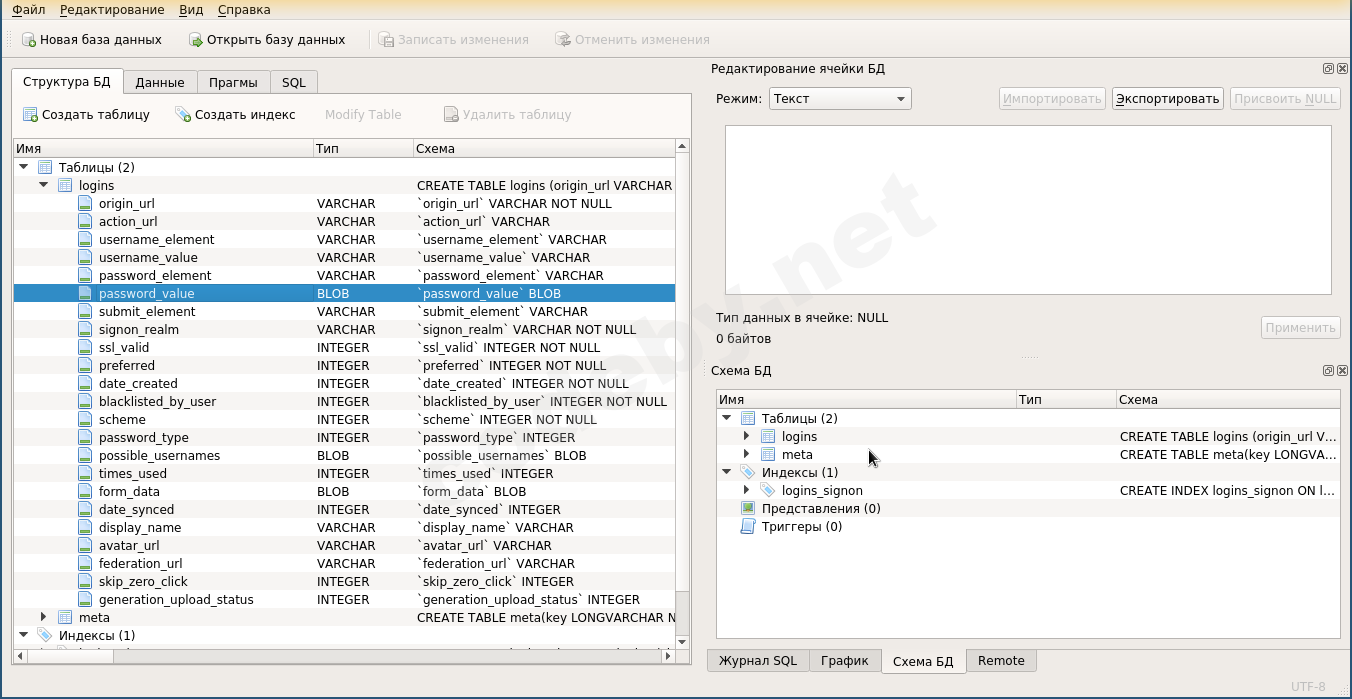This screenshot has width=1352, height=699.
Task: Open the Mode dropdown set to Text
Action: point(840,99)
